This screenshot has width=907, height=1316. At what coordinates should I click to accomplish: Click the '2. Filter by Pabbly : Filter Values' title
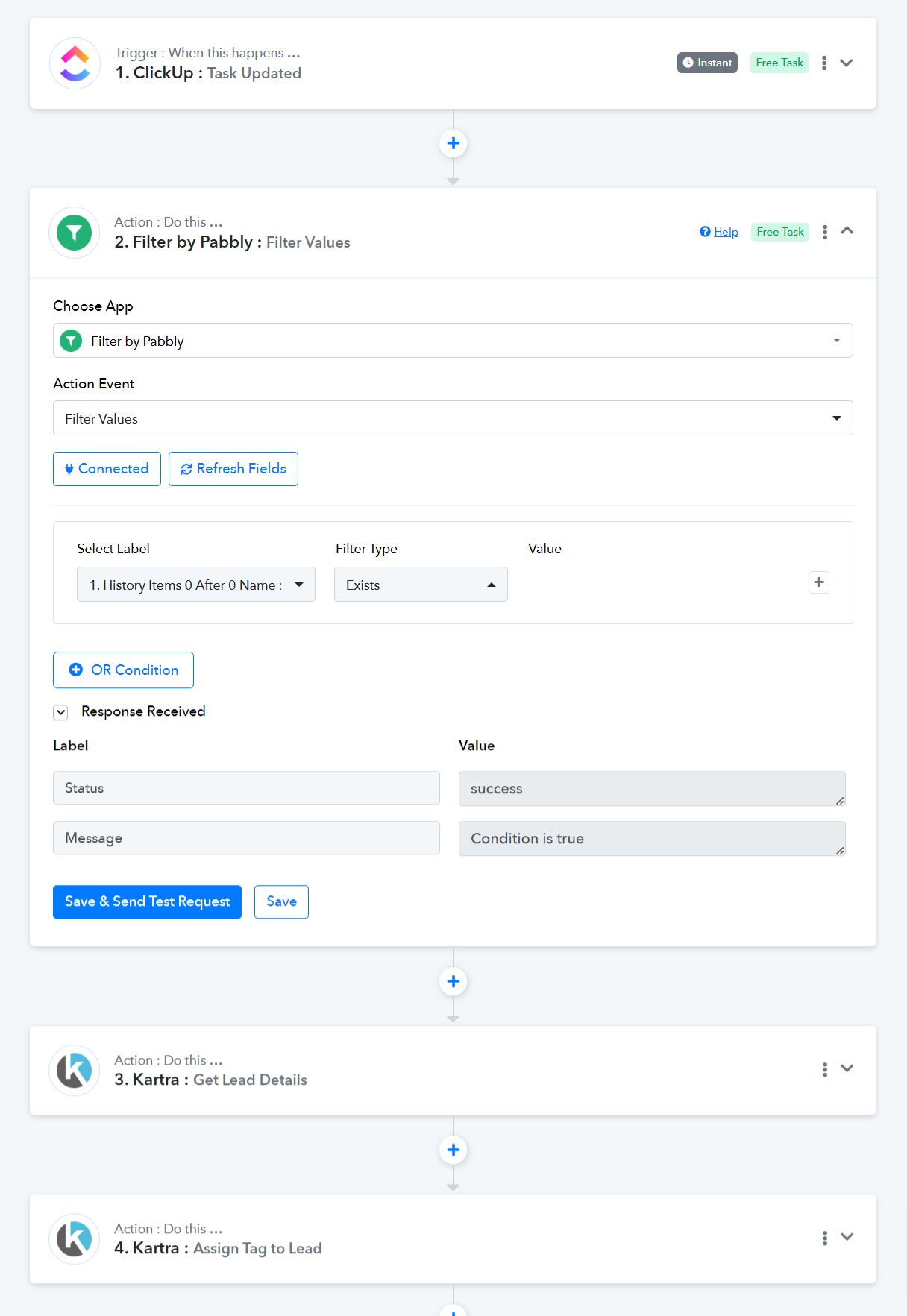pyautogui.click(x=232, y=242)
